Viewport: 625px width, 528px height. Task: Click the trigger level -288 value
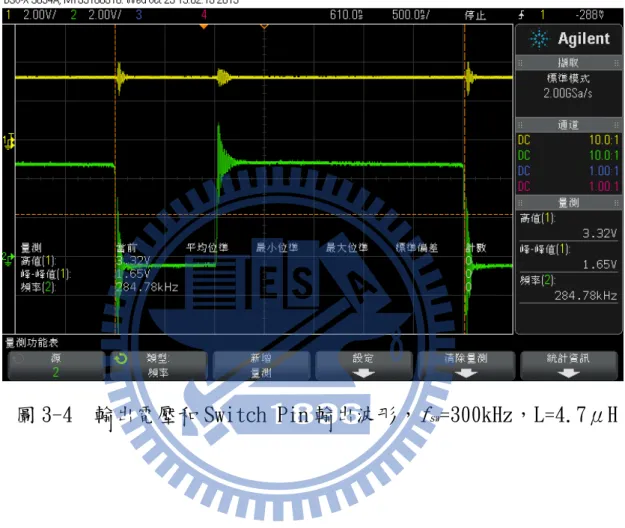pos(590,15)
